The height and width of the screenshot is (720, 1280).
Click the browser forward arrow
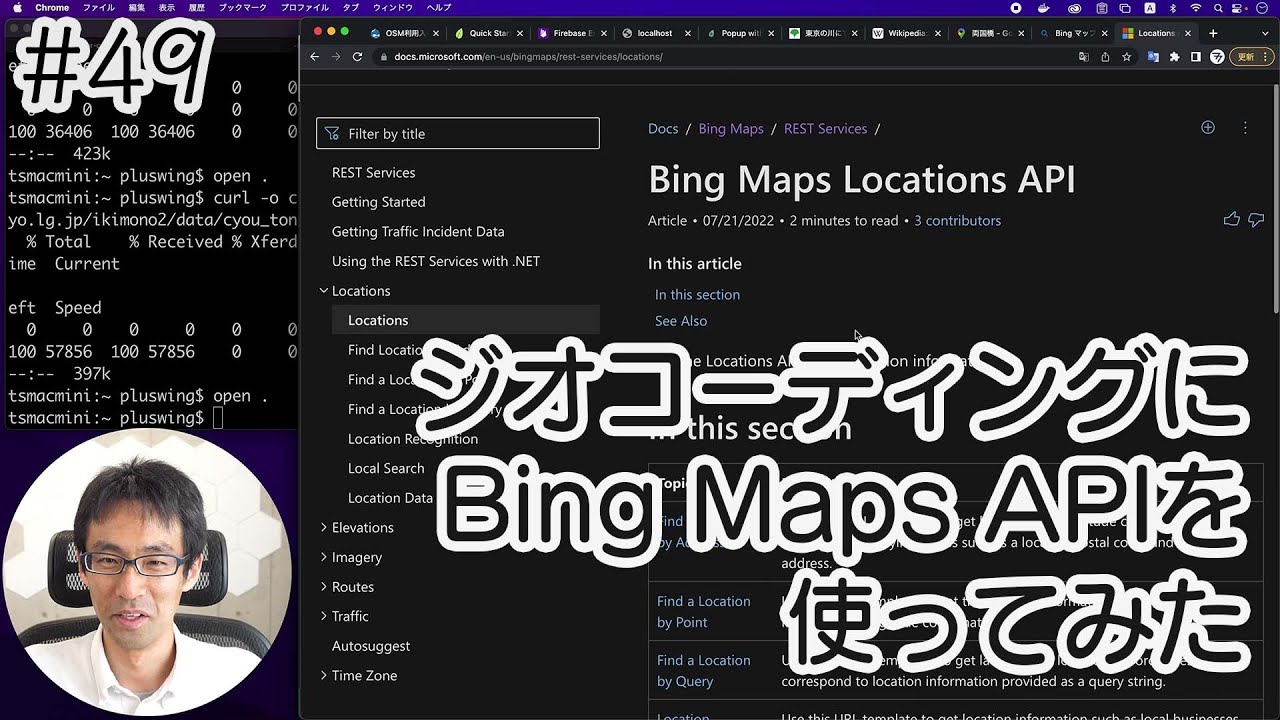(336, 57)
